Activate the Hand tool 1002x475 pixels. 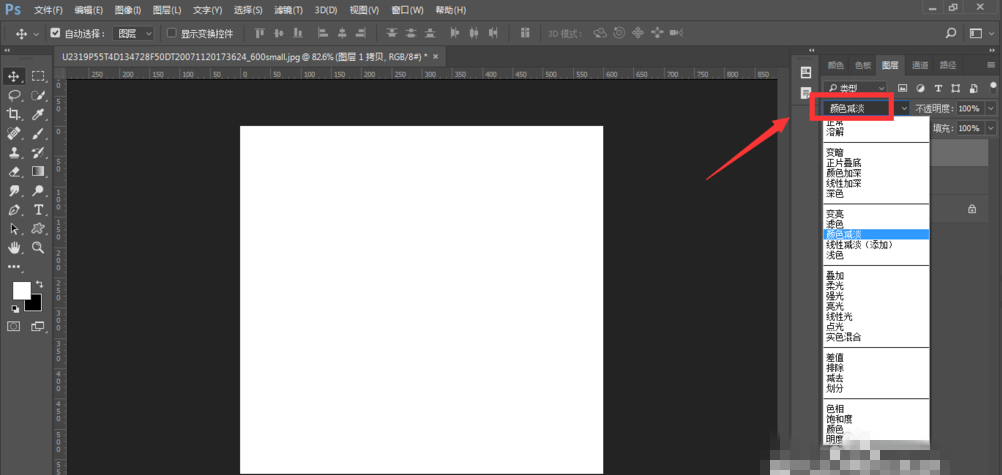(15, 247)
